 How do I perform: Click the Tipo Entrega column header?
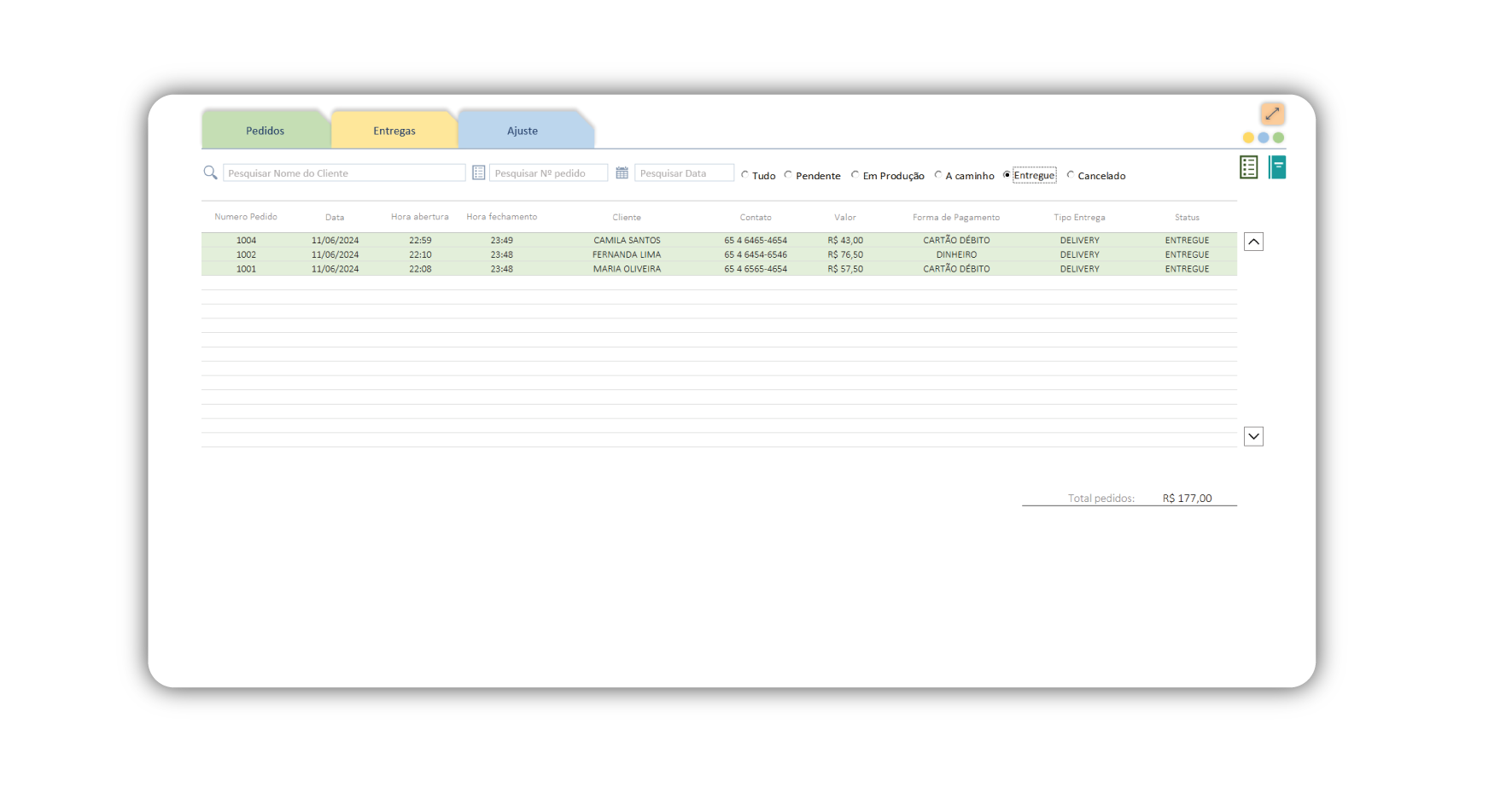1079,218
